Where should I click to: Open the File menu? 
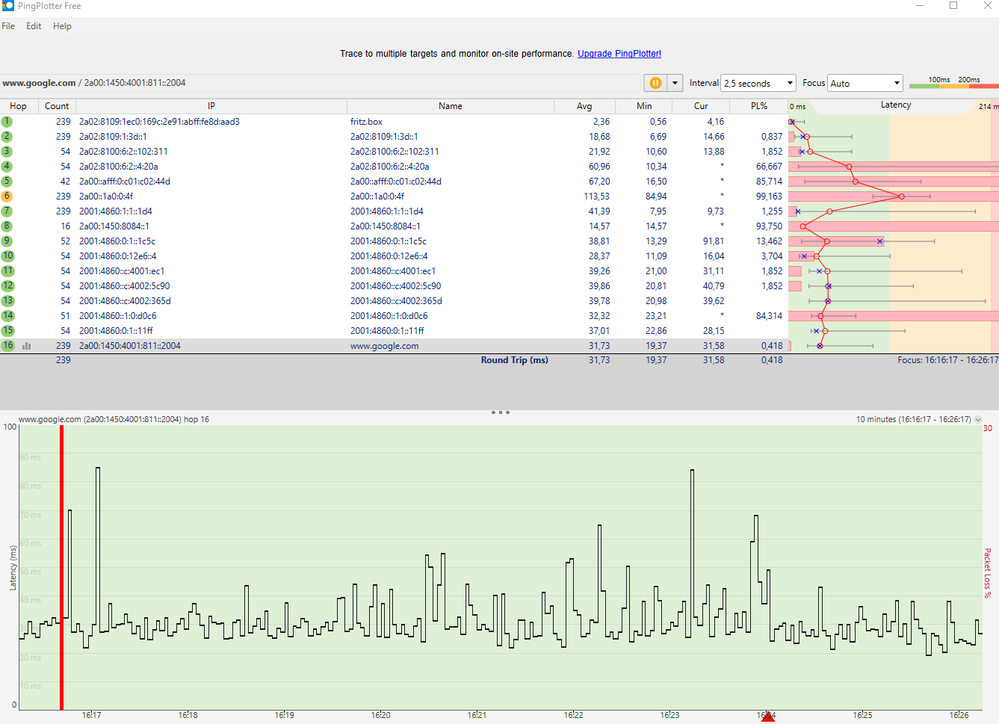click(8, 26)
